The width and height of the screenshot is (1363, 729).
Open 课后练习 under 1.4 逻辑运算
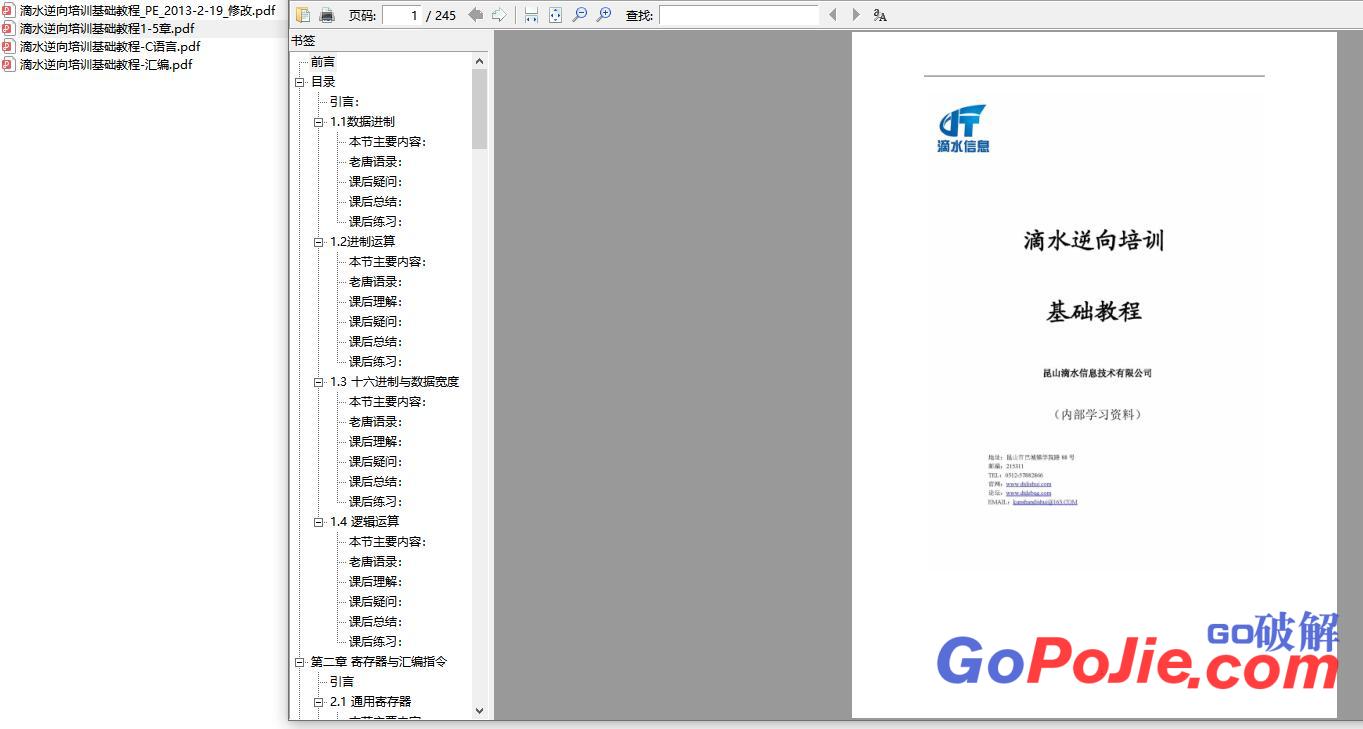[x=375, y=642]
